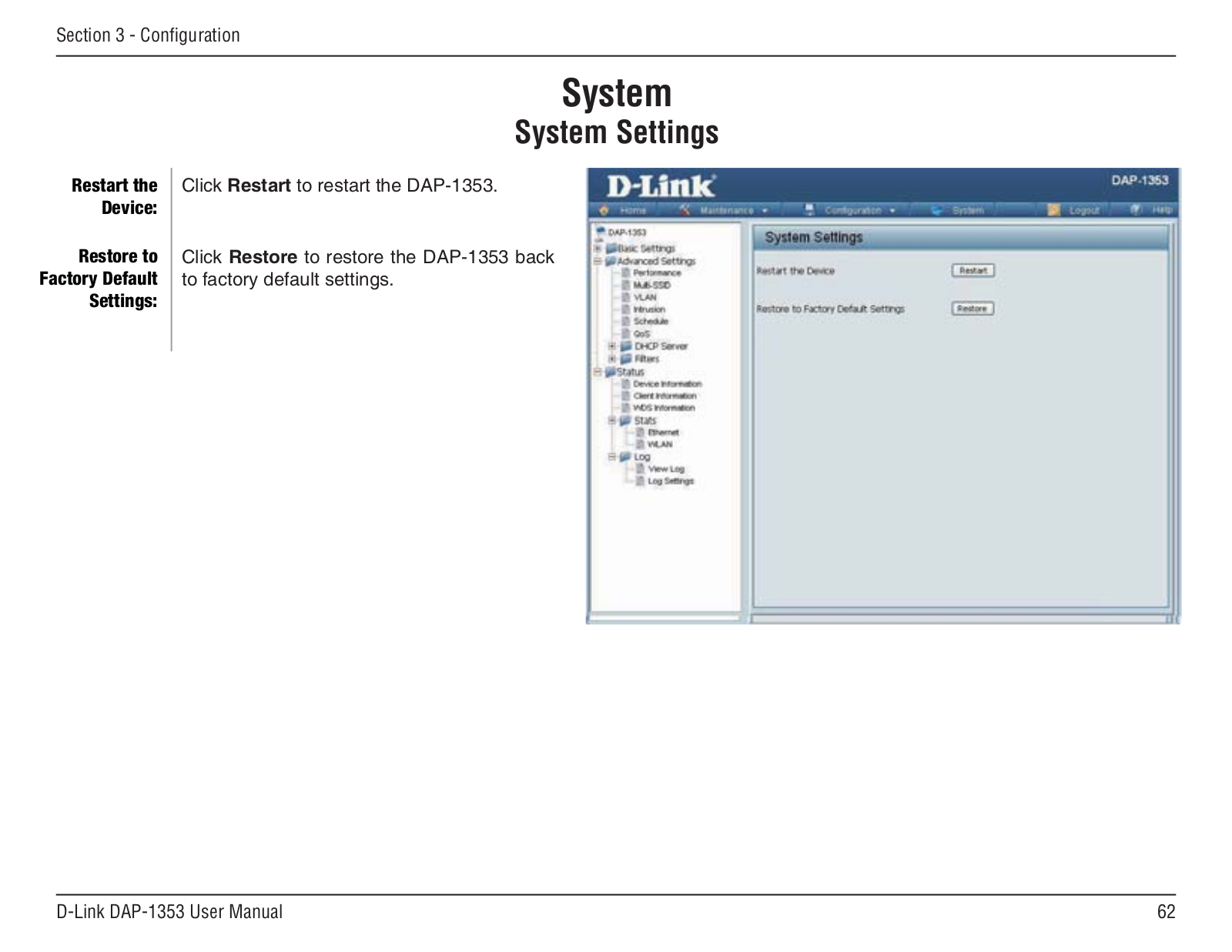Click the Restart button
1232x952 pixels.
(x=973, y=271)
